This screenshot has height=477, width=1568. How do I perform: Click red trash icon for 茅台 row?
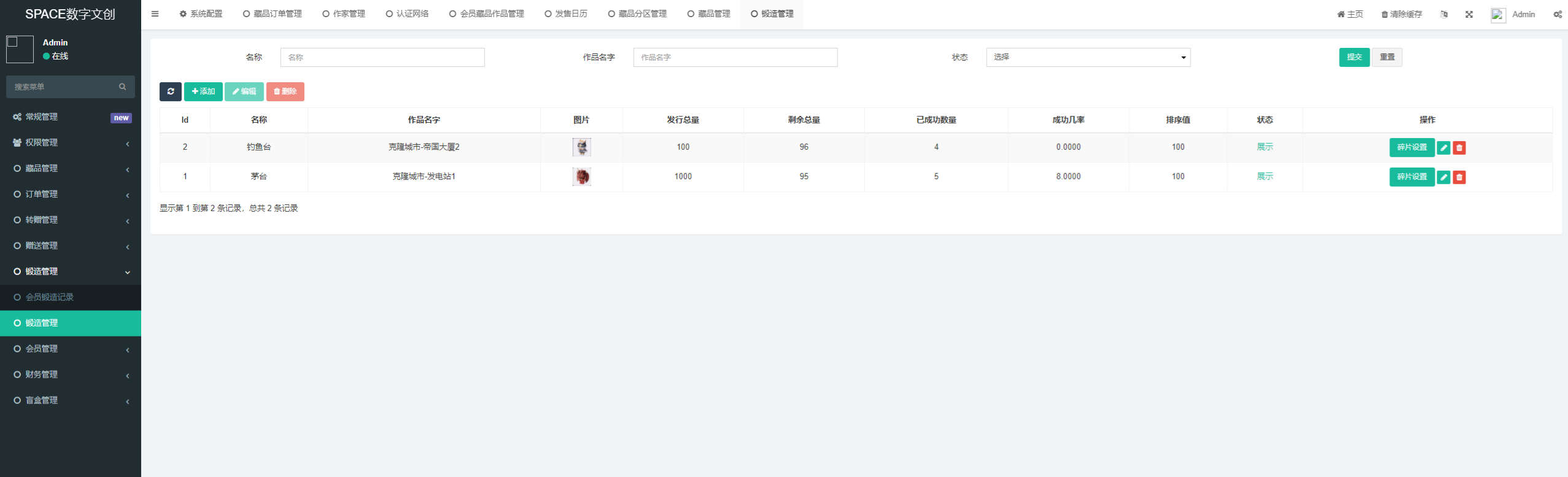coord(1459,177)
